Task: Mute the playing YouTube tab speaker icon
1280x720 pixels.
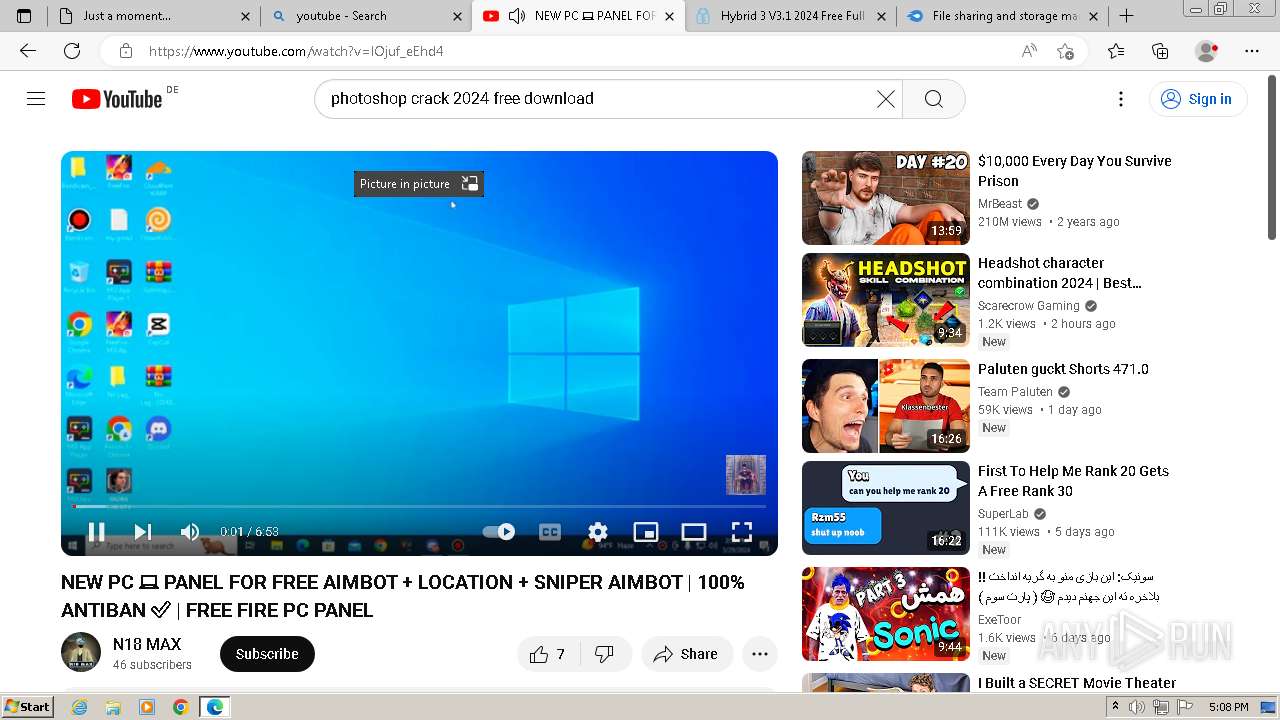Action: click(x=516, y=16)
